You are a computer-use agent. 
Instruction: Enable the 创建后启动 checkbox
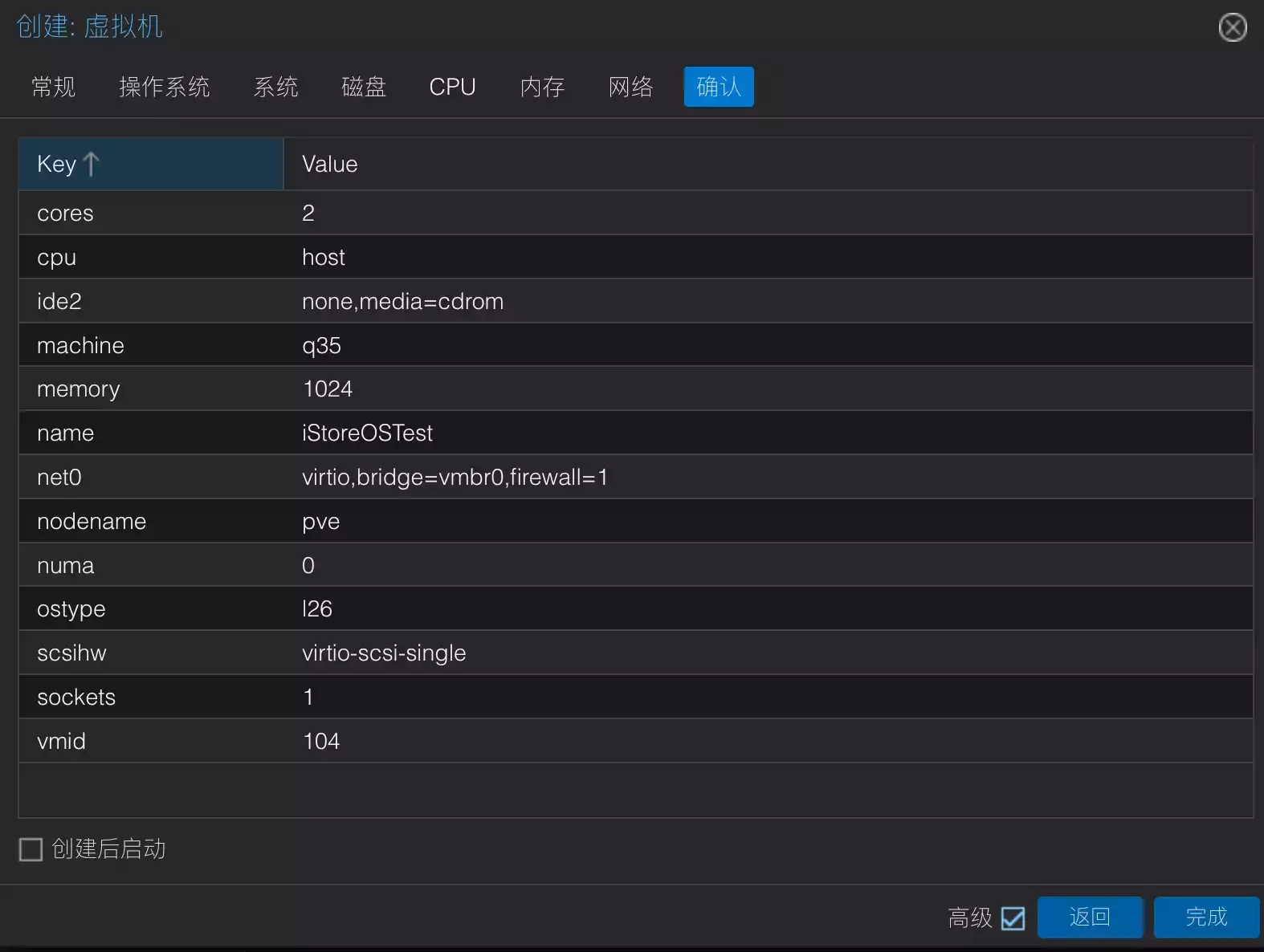(31, 849)
